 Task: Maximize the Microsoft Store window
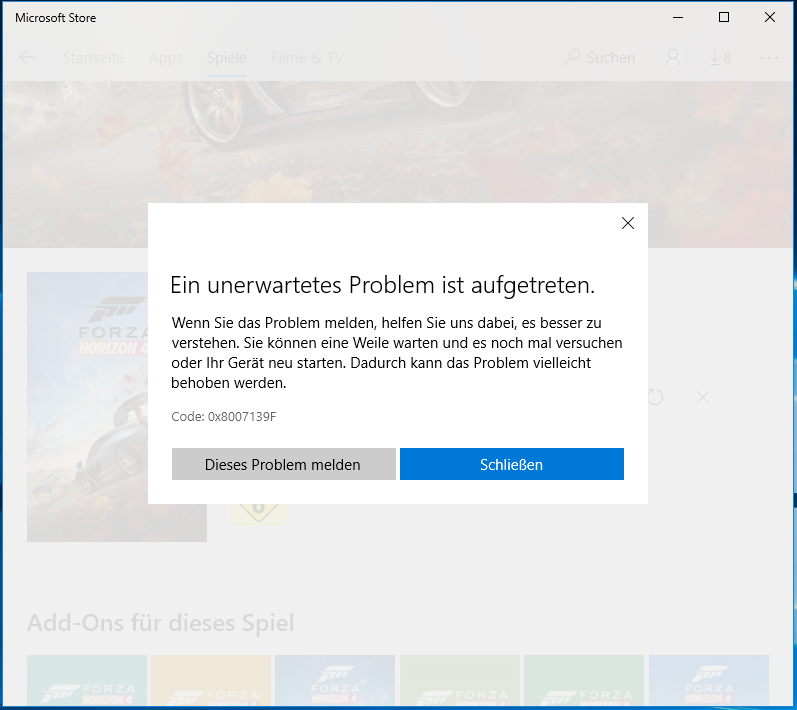coord(724,17)
